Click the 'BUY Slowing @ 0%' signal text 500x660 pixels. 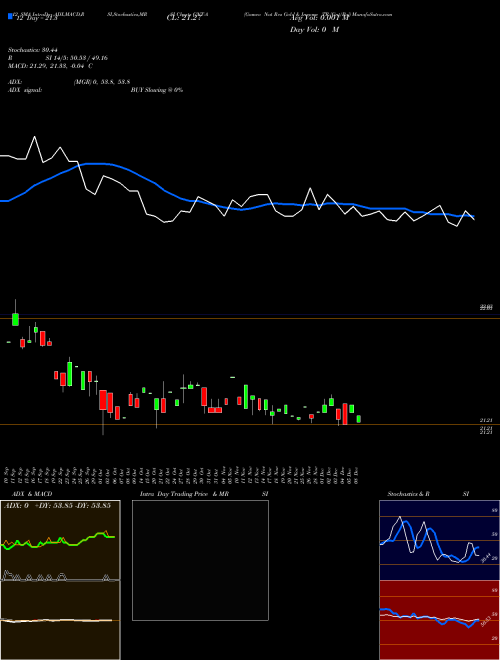tap(157, 90)
